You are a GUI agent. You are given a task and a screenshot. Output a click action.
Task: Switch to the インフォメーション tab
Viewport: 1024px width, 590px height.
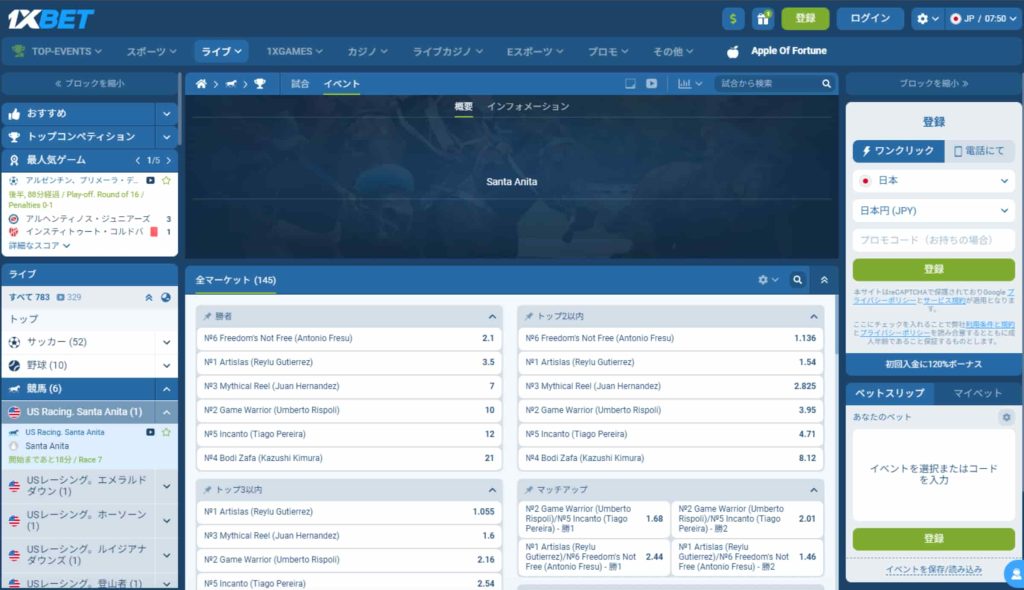528,107
